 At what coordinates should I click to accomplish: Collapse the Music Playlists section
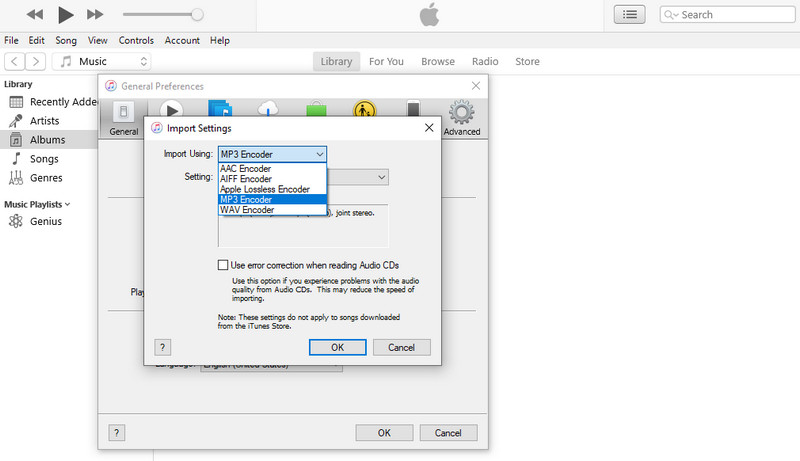coord(67,204)
